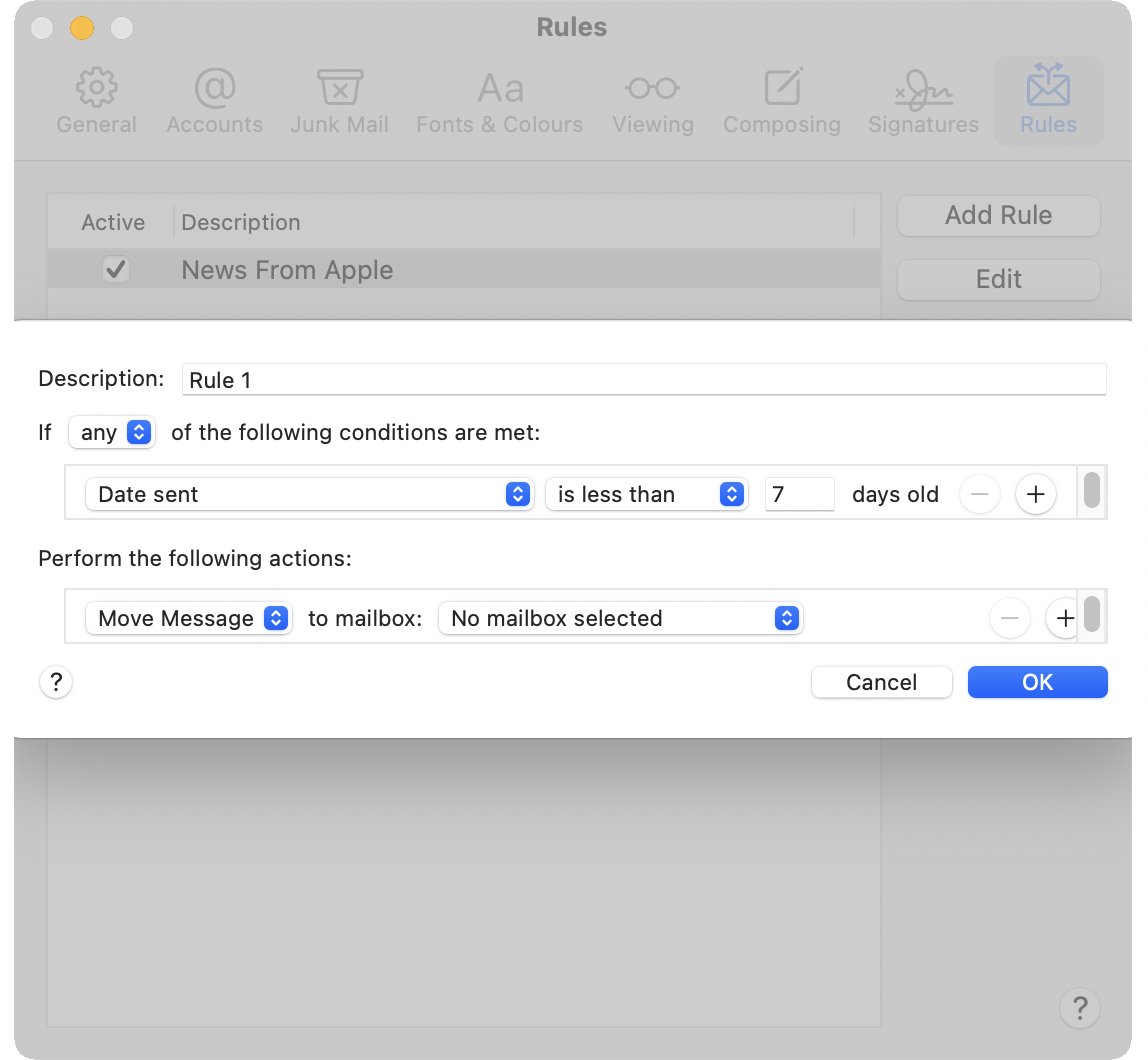This screenshot has width=1148, height=1060.
Task: Open the Signatures pane
Action: [923, 102]
